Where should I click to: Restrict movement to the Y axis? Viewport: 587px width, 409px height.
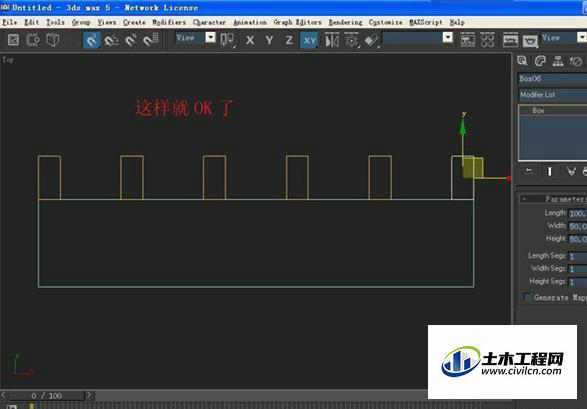pos(269,40)
